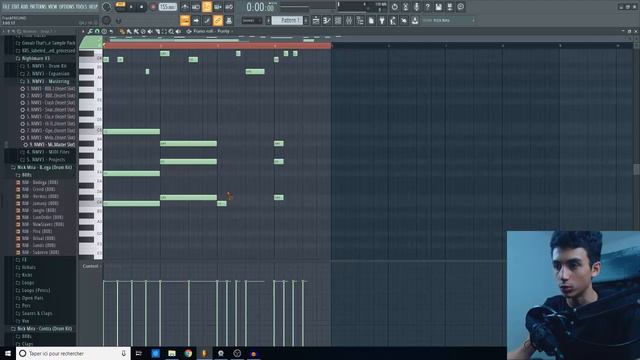Click the Render as audio icon next to Save
640x360 pixels.
click(x=450, y=7)
